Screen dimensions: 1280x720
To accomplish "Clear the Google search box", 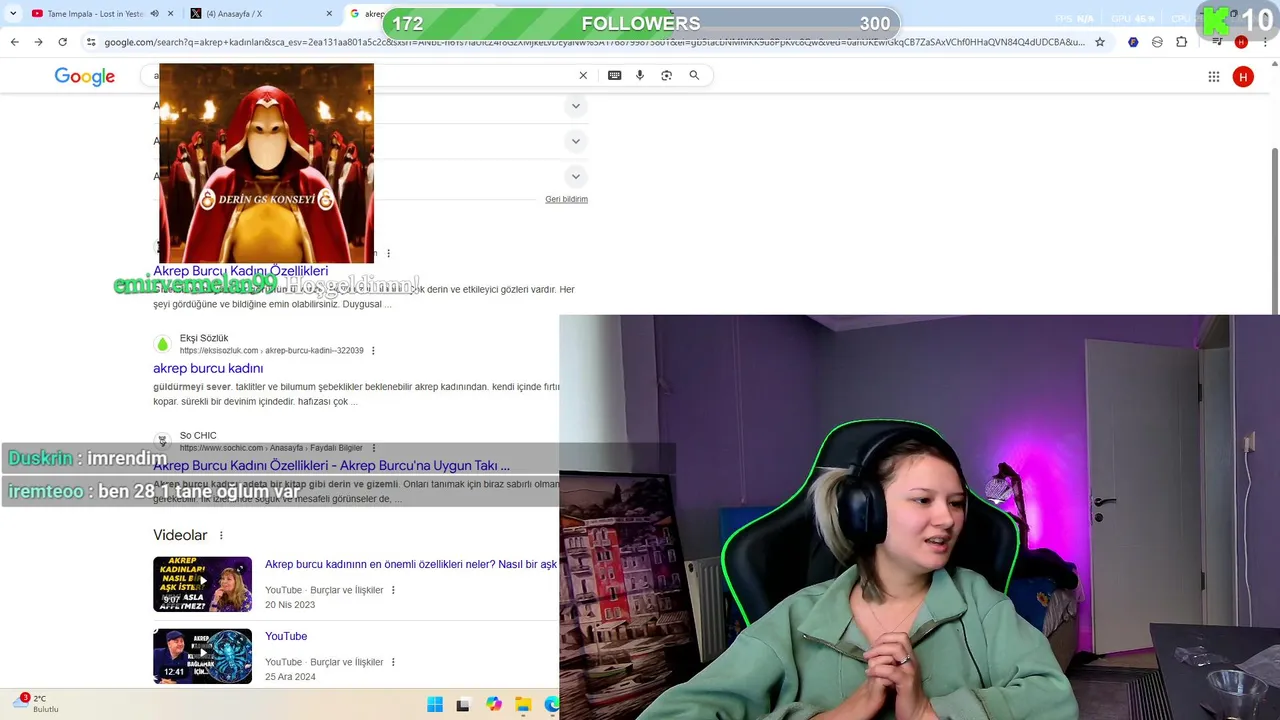I will (x=583, y=75).
